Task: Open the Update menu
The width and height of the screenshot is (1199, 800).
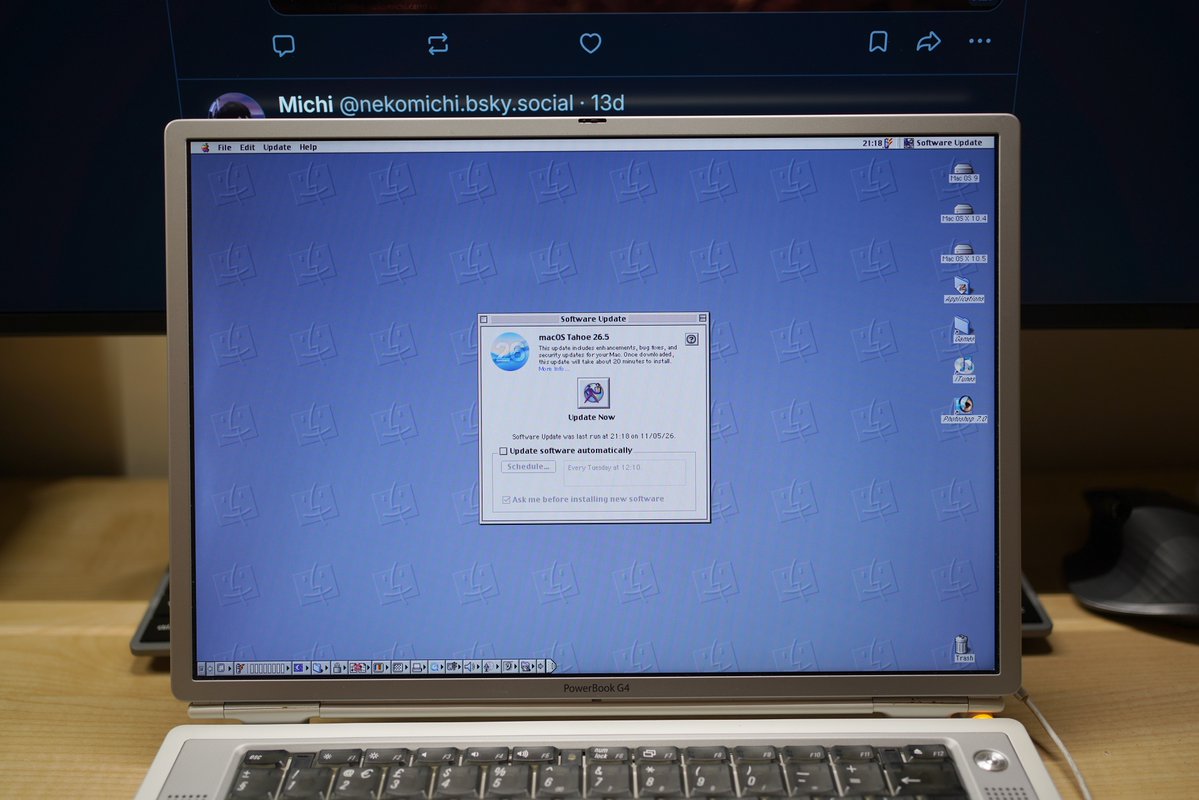Action: point(277,148)
